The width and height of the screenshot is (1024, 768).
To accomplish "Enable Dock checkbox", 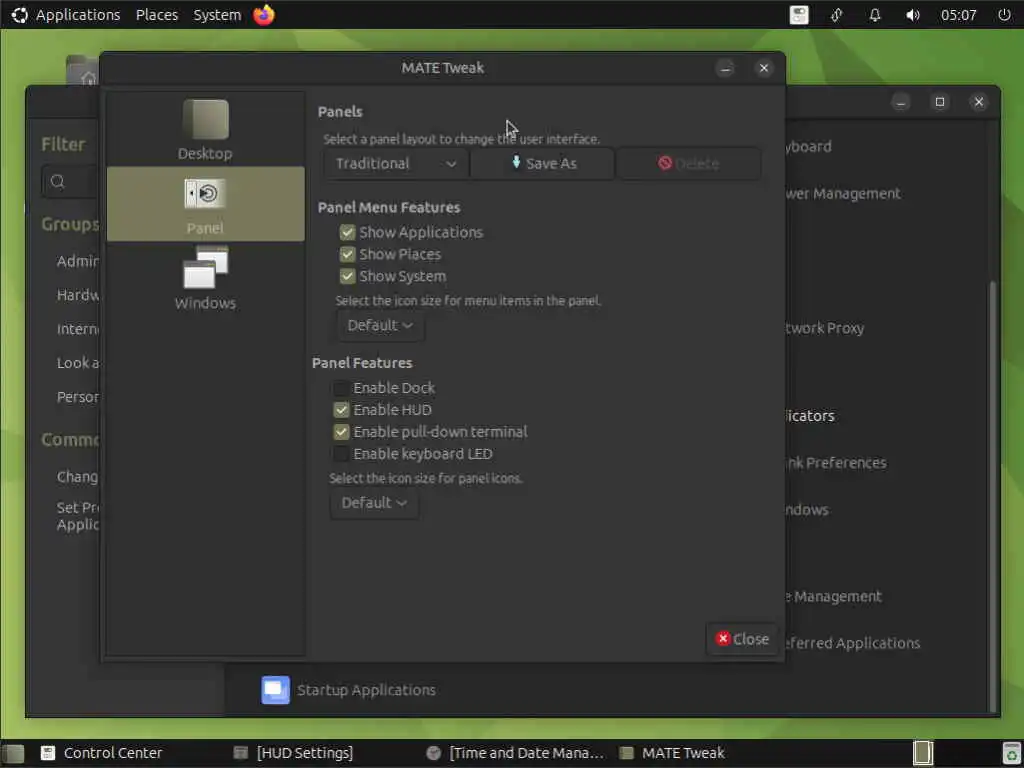I will click(x=341, y=388).
